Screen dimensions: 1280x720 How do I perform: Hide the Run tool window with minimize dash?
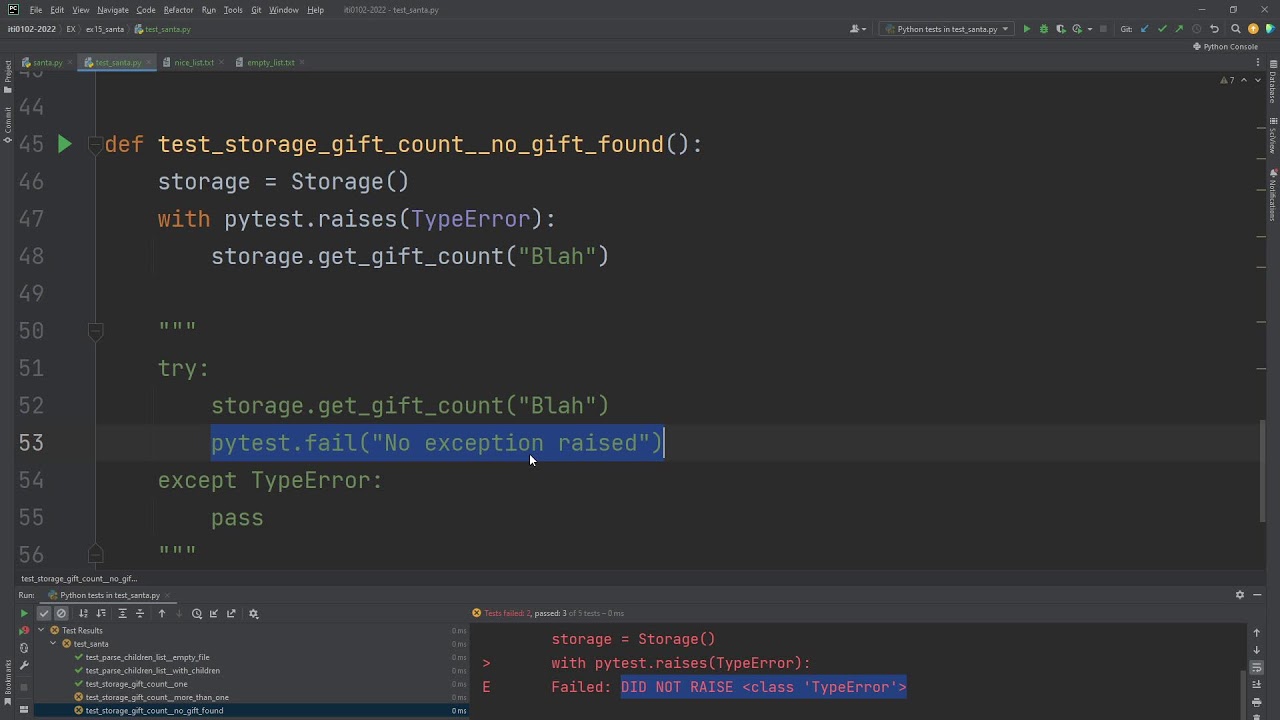[x=1258, y=594]
